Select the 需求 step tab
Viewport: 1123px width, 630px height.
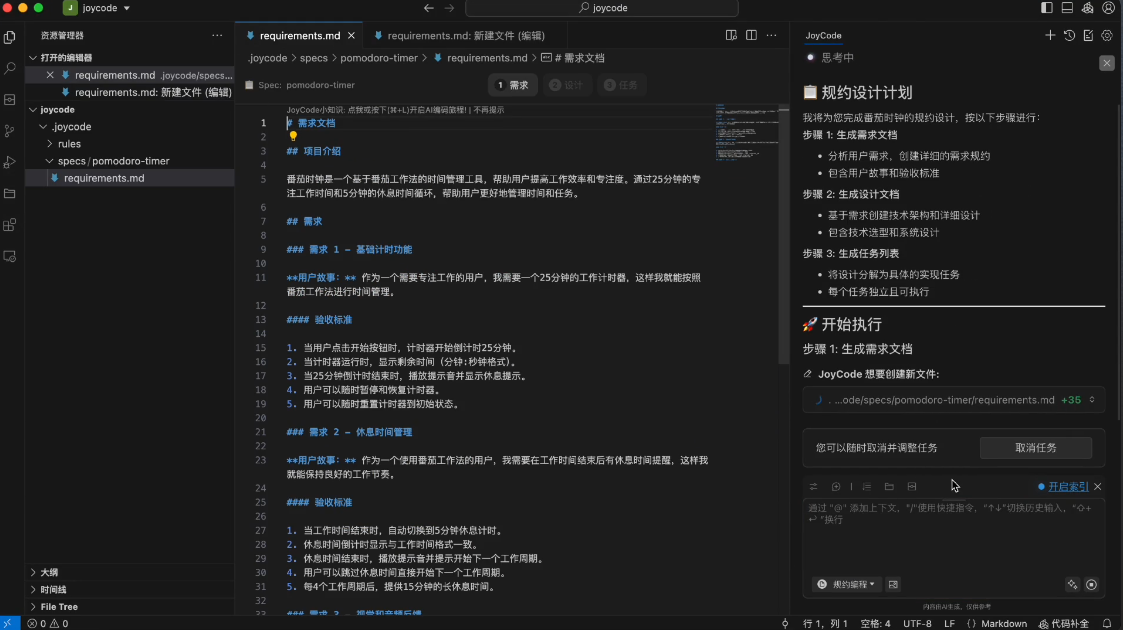(513, 85)
